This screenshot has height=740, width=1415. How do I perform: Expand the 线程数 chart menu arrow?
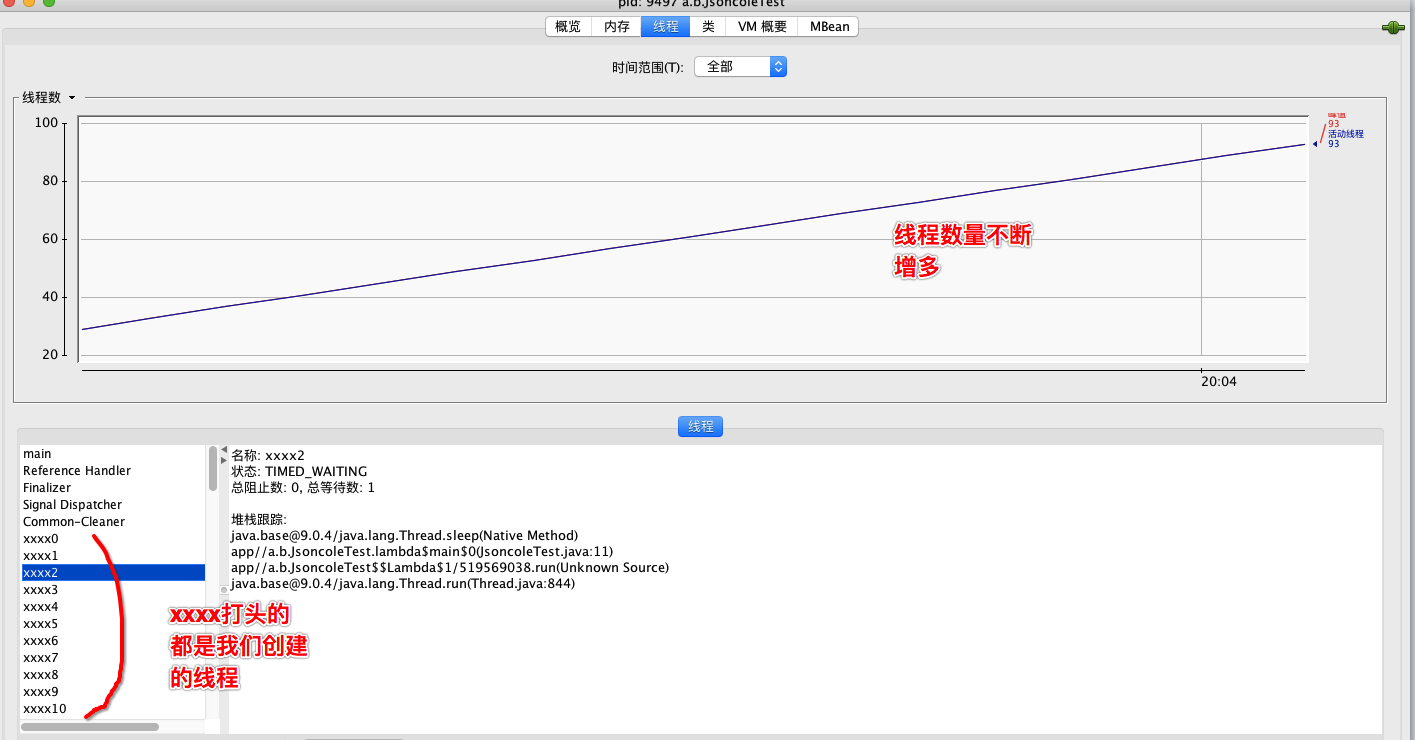72,98
